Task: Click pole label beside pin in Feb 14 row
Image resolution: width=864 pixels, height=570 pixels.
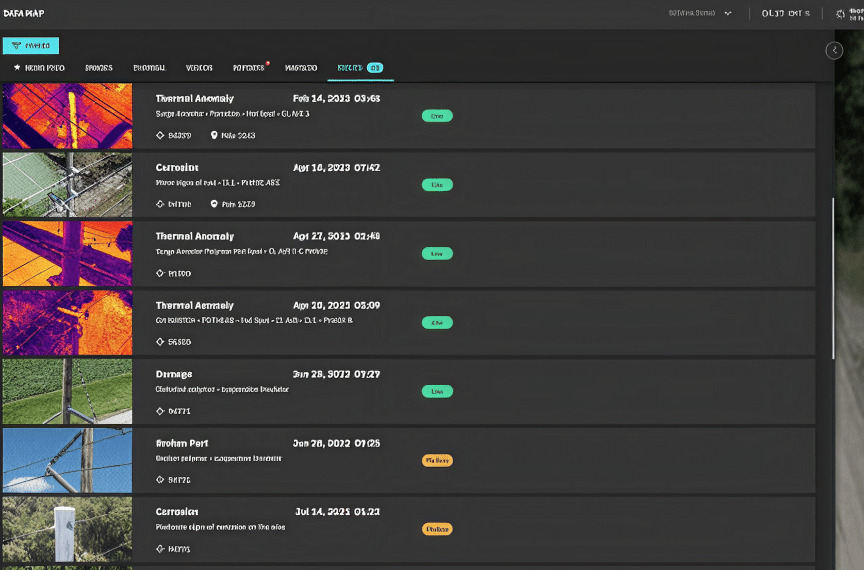Action: coord(238,136)
